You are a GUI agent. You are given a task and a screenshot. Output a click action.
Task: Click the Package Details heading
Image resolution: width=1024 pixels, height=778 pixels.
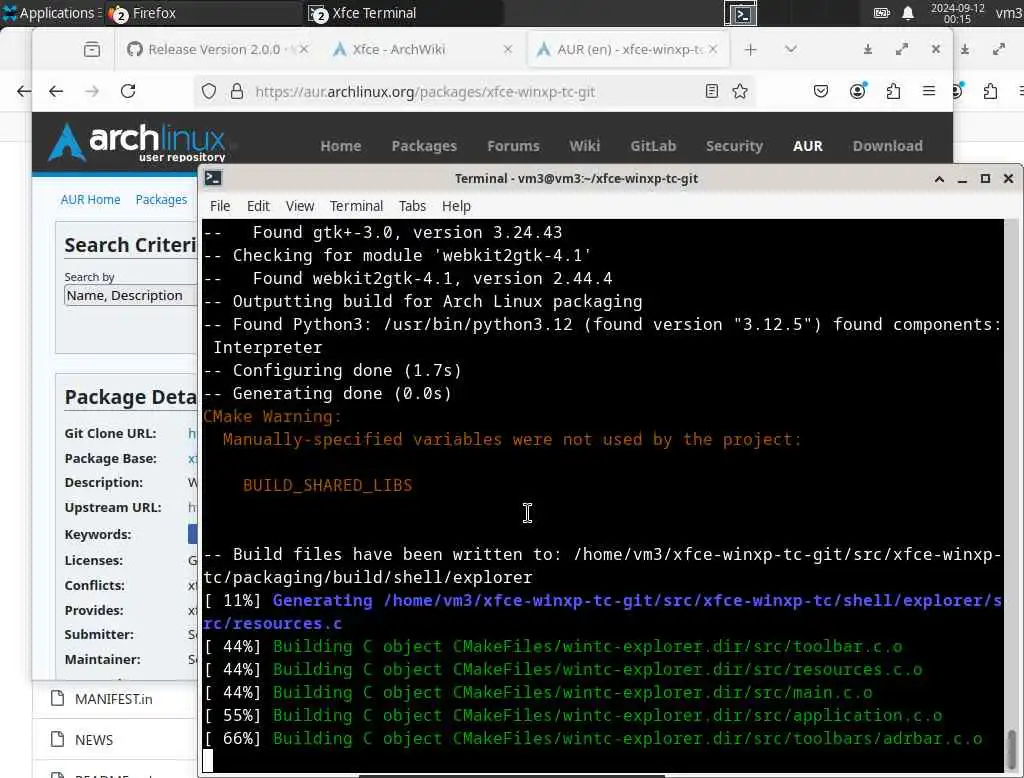click(x=130, y=398)
